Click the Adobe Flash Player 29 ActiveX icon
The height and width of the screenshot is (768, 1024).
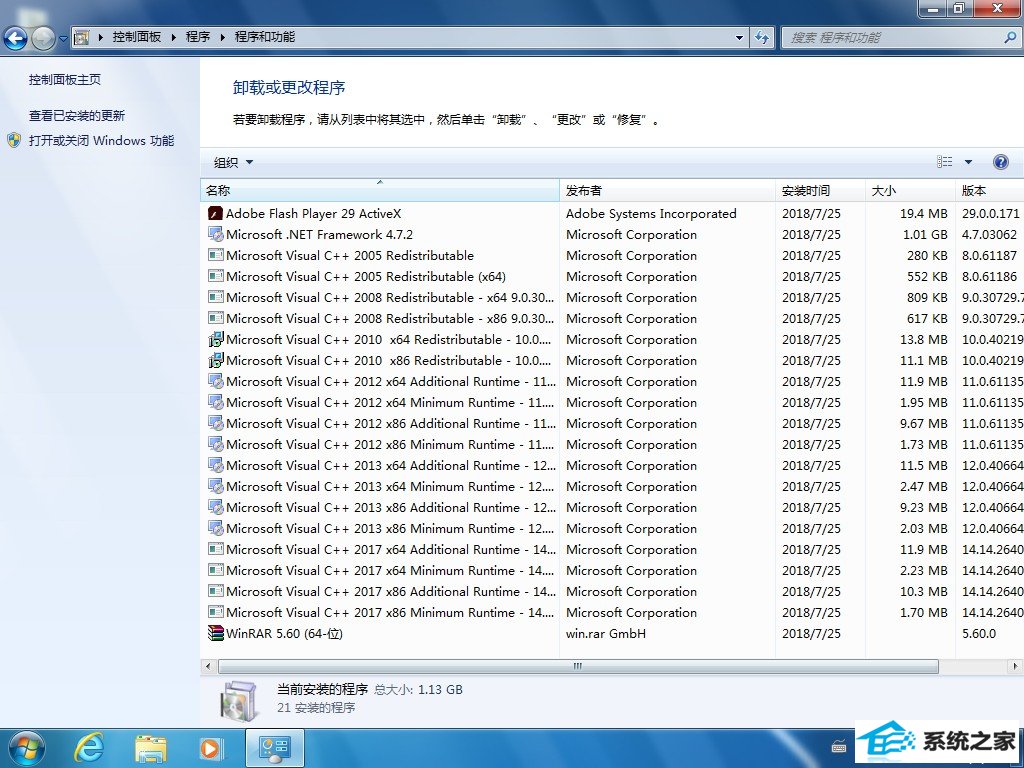point(216,214)
